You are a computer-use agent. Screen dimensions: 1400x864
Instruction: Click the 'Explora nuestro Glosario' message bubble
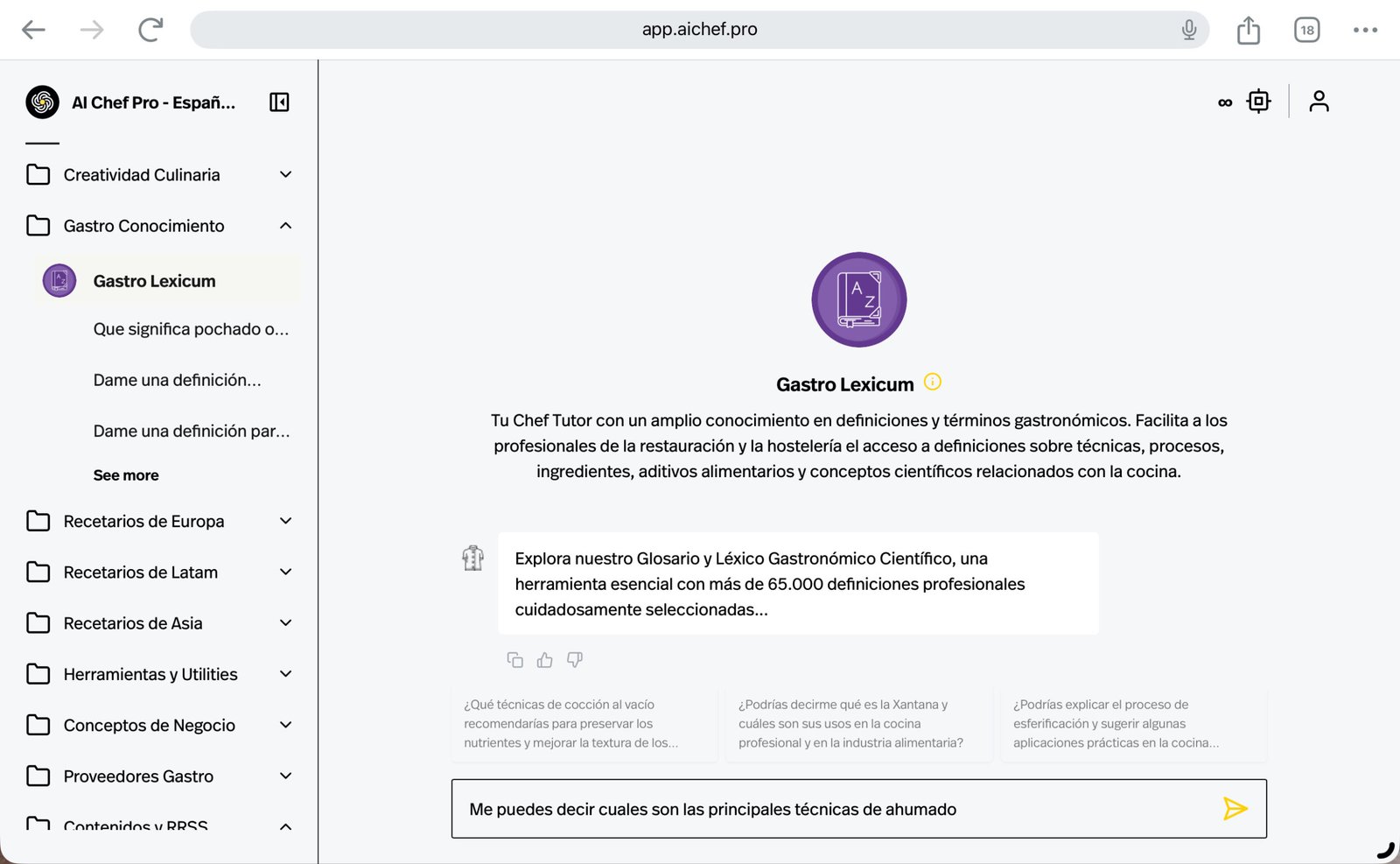click(x=798, y=583)
